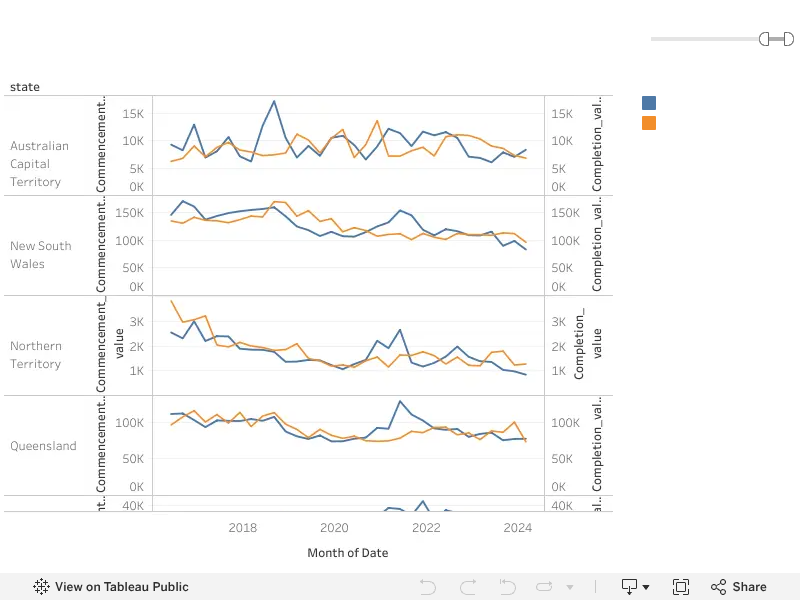Select the Queensland row label

click(x=43, y=446)
